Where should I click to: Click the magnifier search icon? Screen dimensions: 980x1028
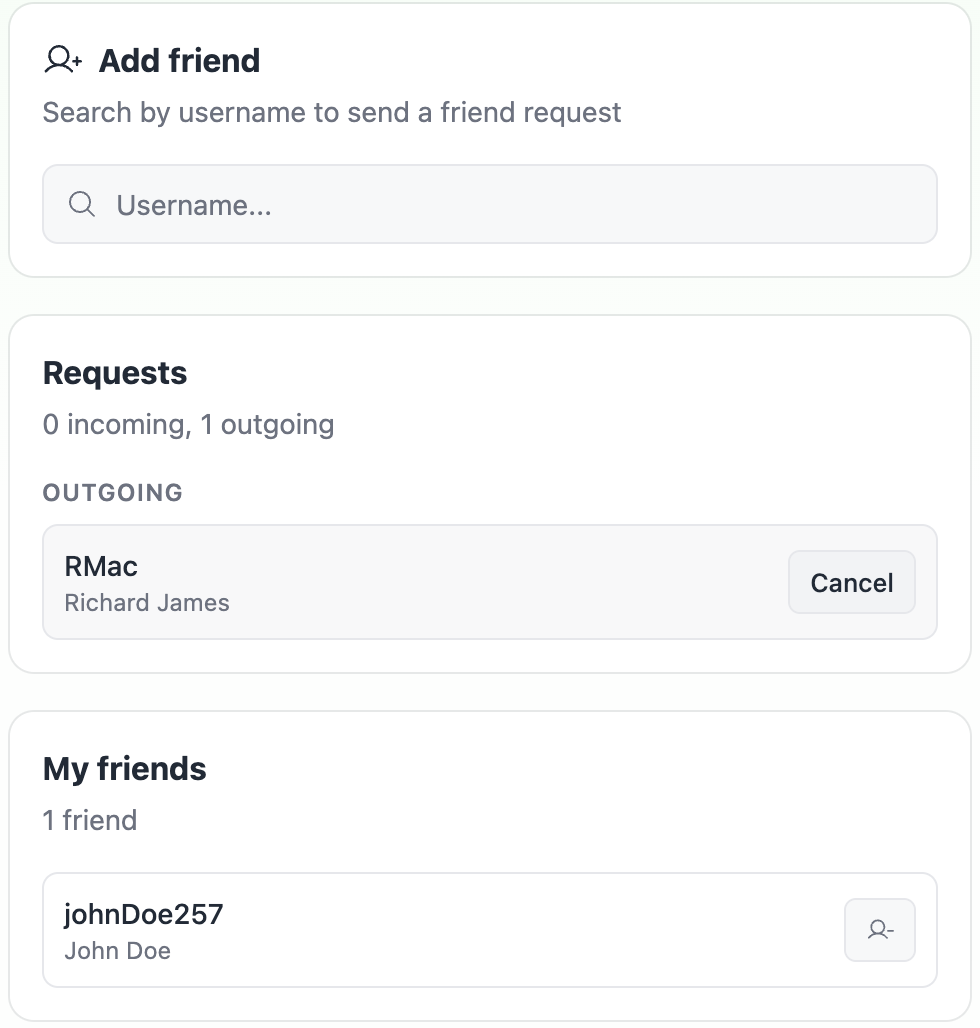[x=82, y=205]
